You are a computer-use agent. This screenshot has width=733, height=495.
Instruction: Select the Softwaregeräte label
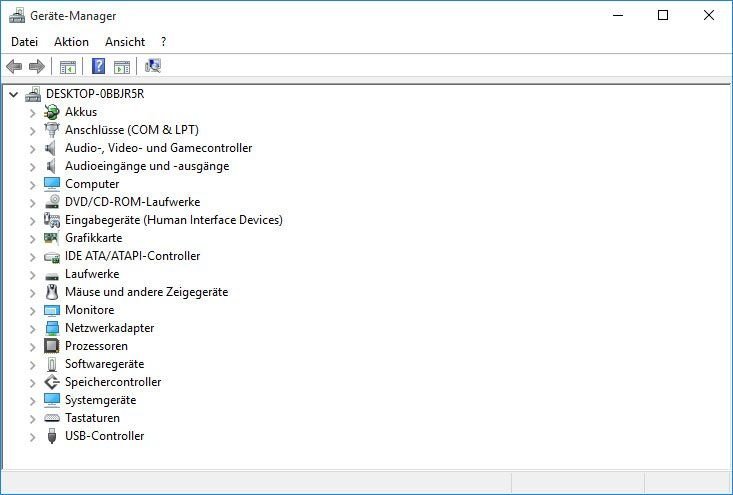[x=105, y=364]
